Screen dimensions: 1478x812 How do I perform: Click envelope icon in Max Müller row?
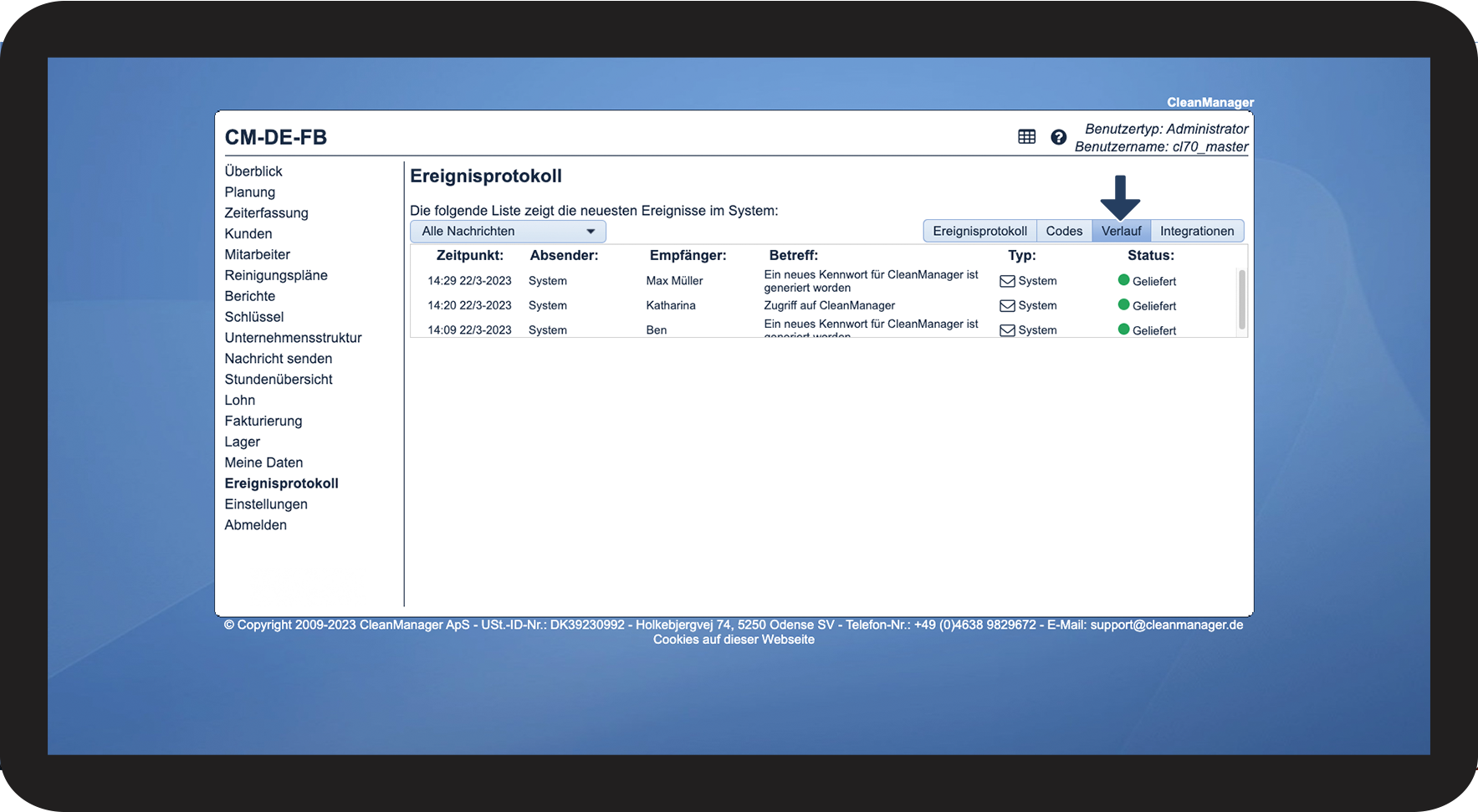point(1007,281)
